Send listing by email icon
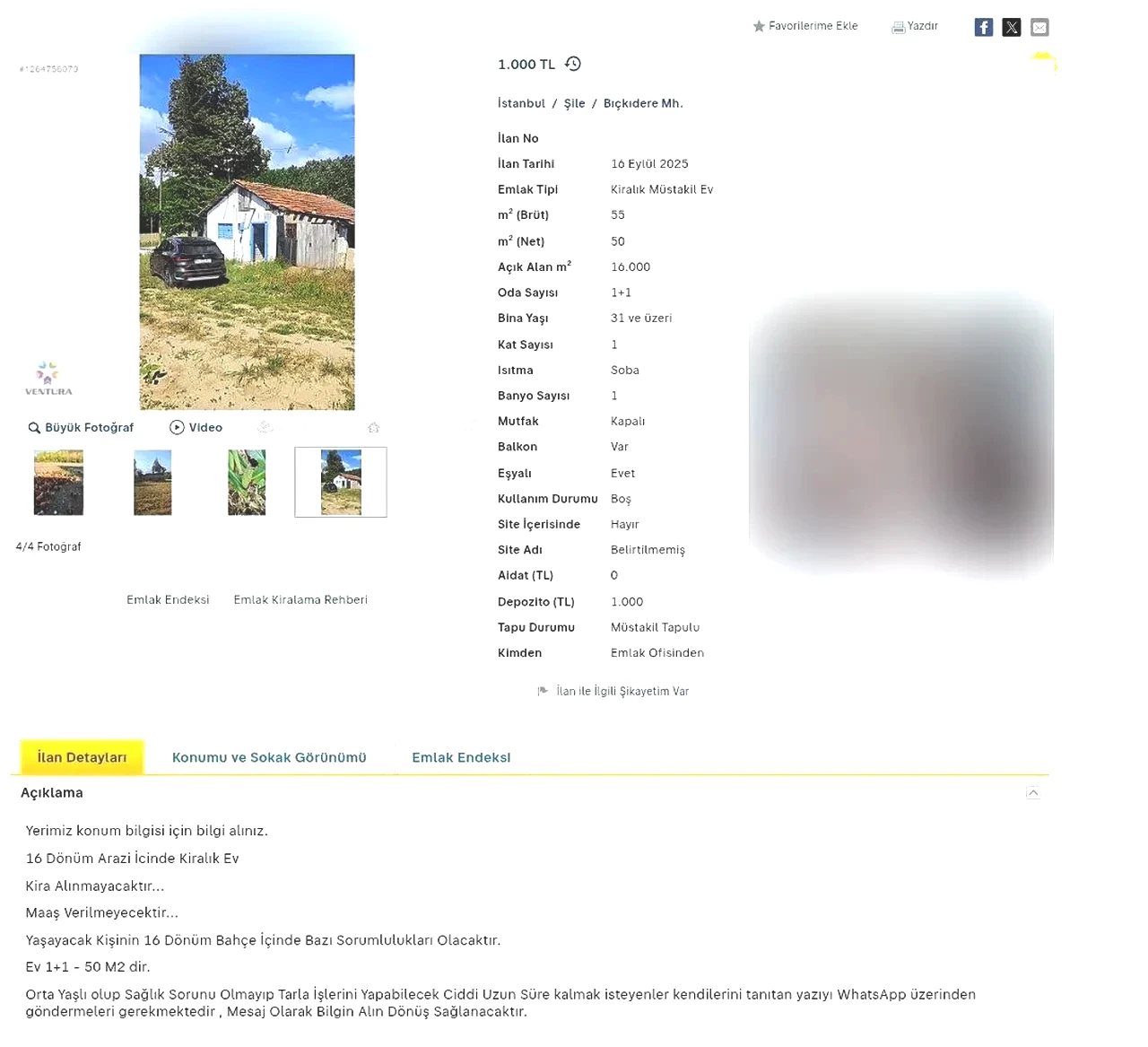 coord(1039,27)
